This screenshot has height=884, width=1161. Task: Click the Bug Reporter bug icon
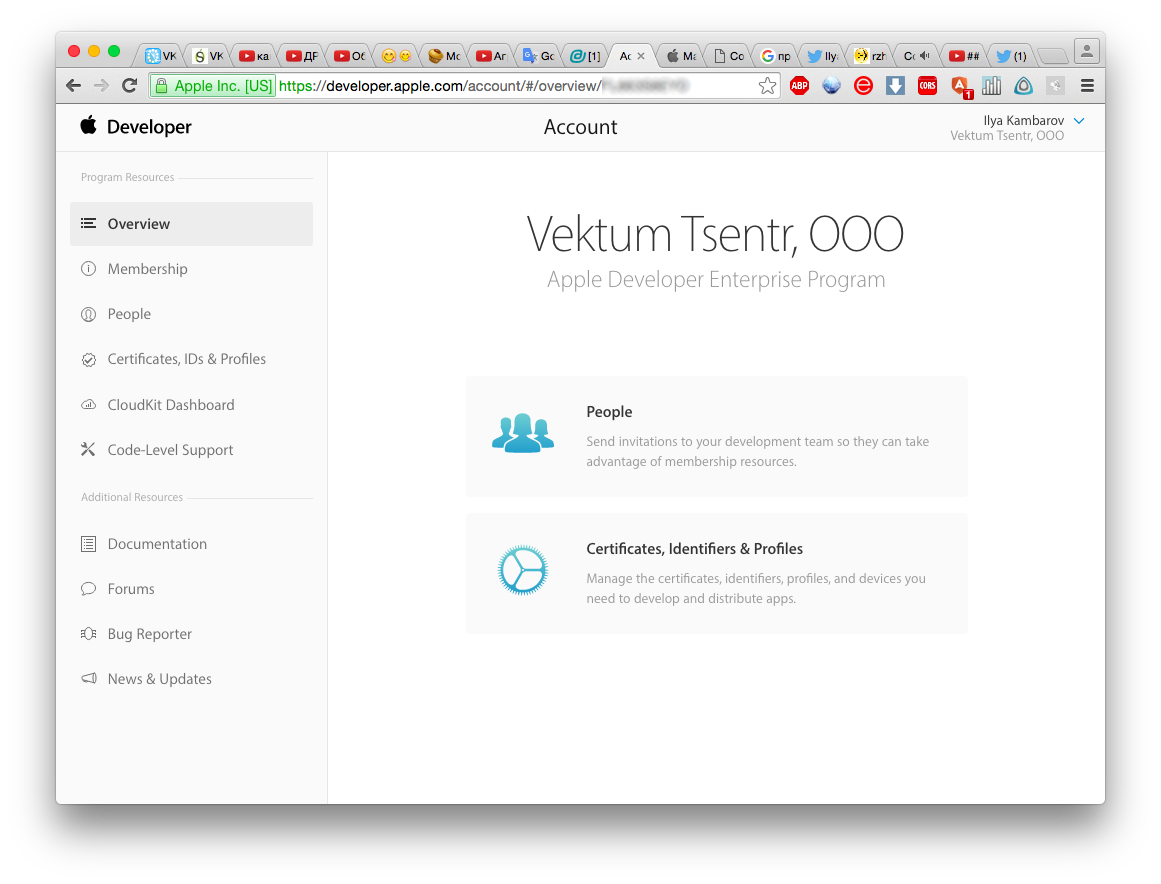[88, 634]
